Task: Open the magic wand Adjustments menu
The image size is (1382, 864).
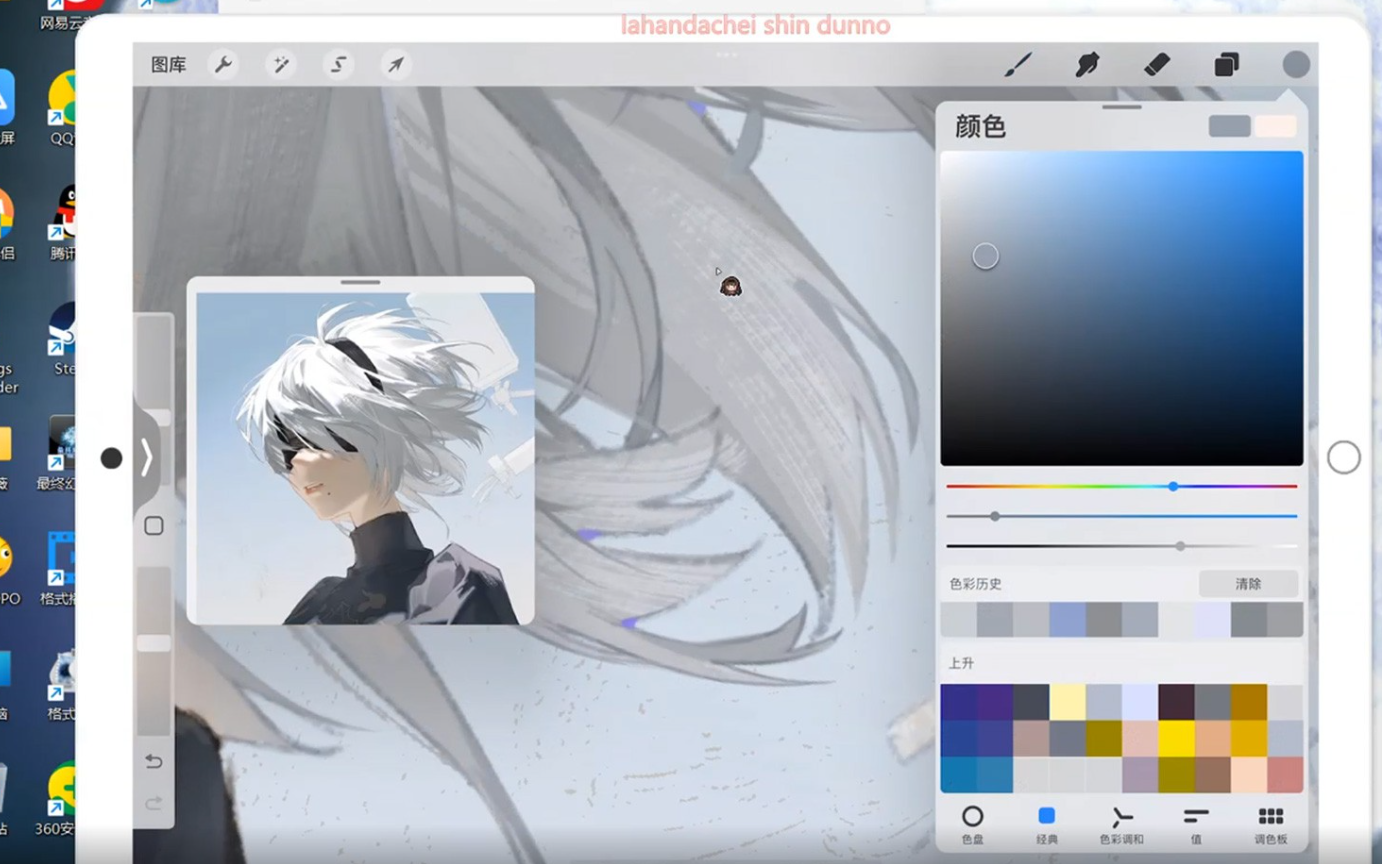Action: coord(281,65)
